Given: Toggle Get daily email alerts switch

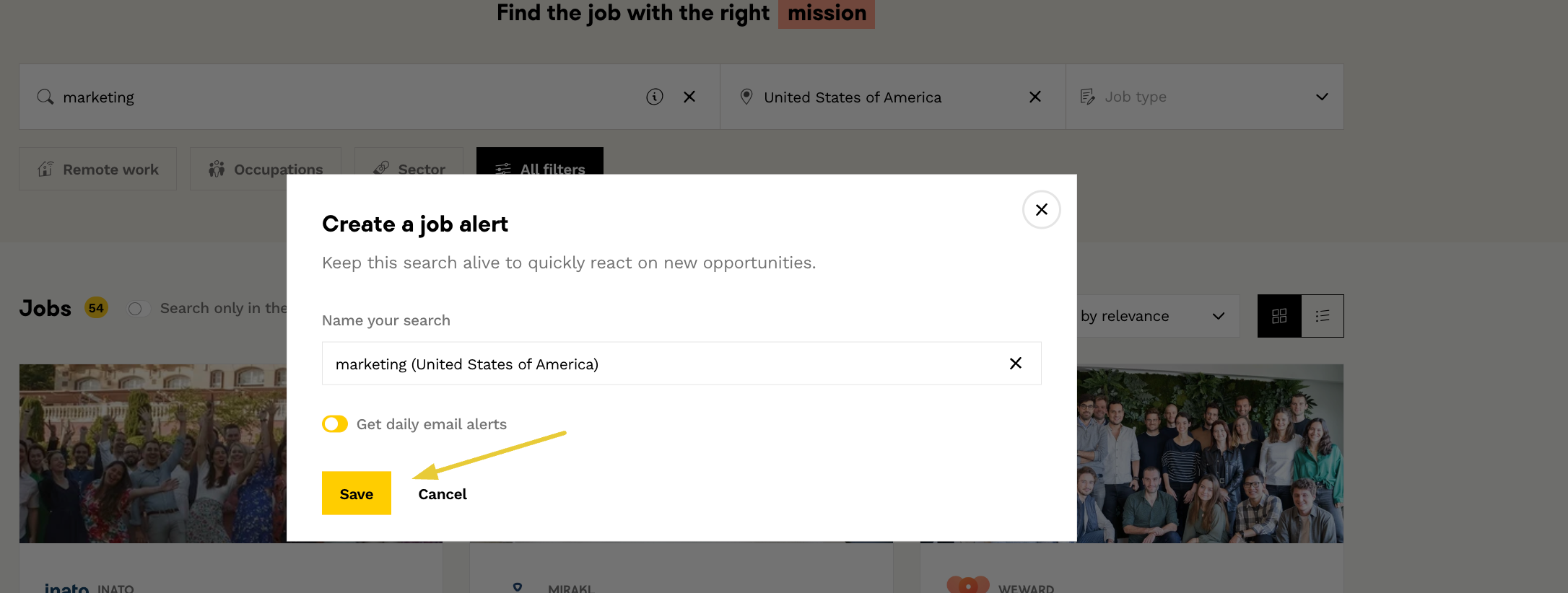Looking at the screenshot, I should click(335, 424).
